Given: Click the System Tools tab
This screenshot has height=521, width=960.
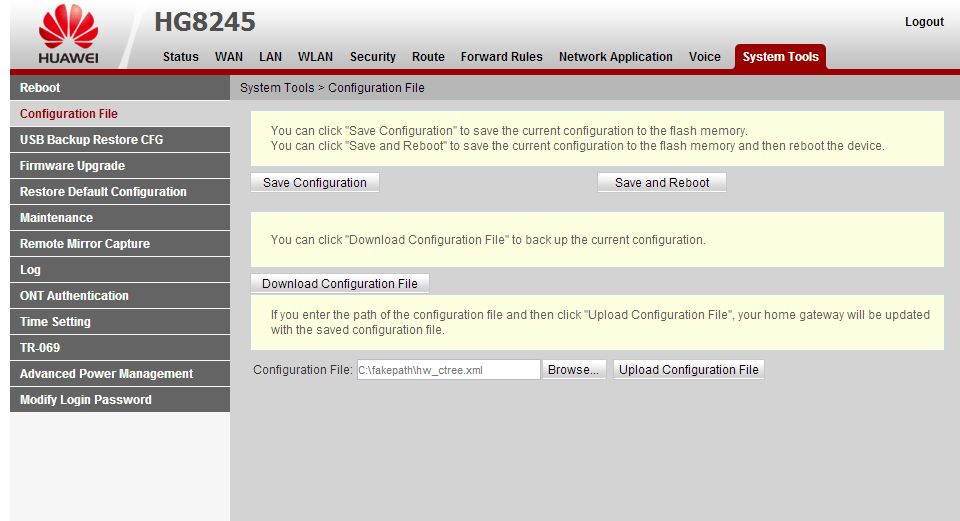Looking at the screenshot, I should 781,57.
